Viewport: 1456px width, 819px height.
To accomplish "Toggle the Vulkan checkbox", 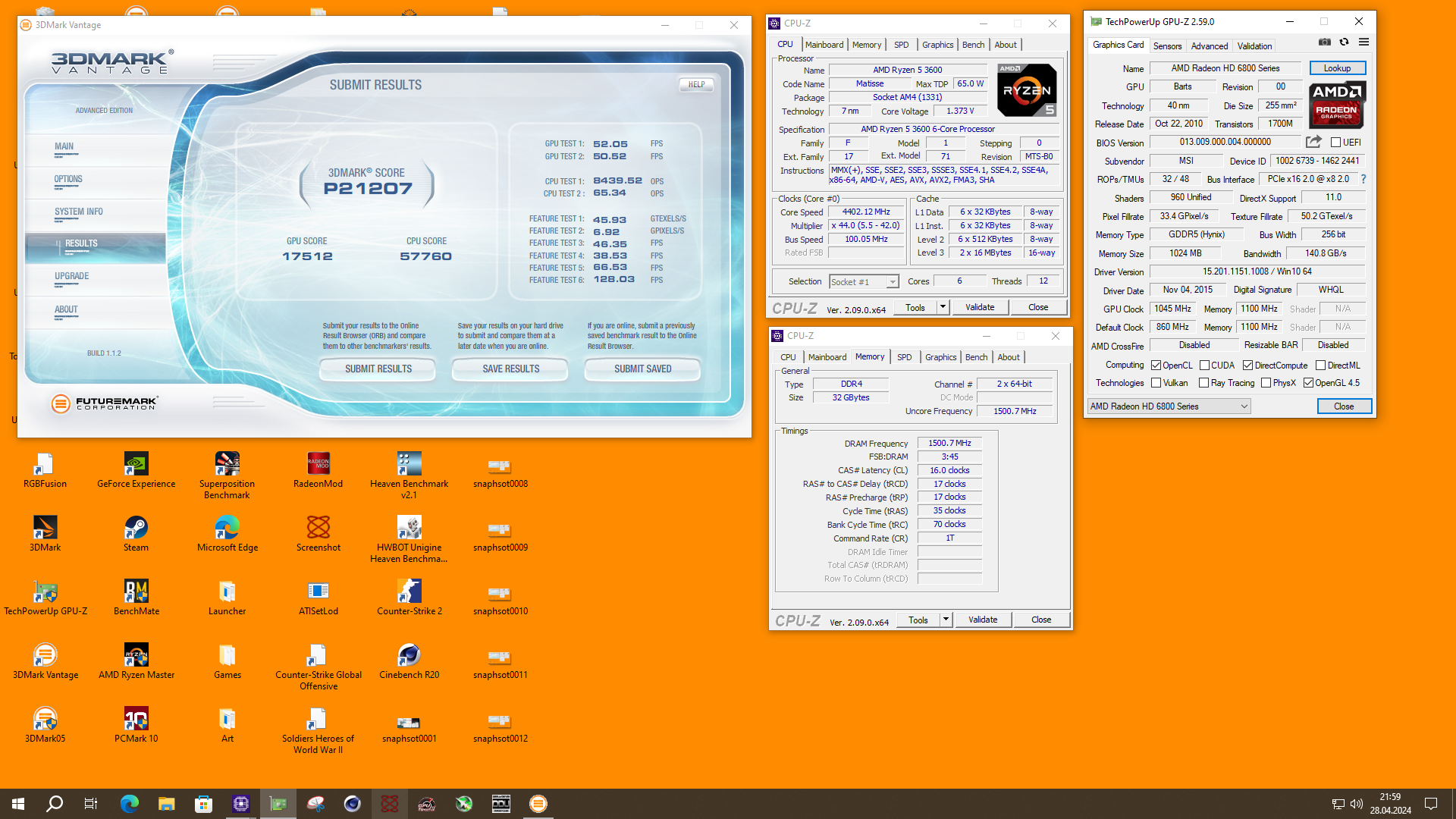I will click(1156, 383).
